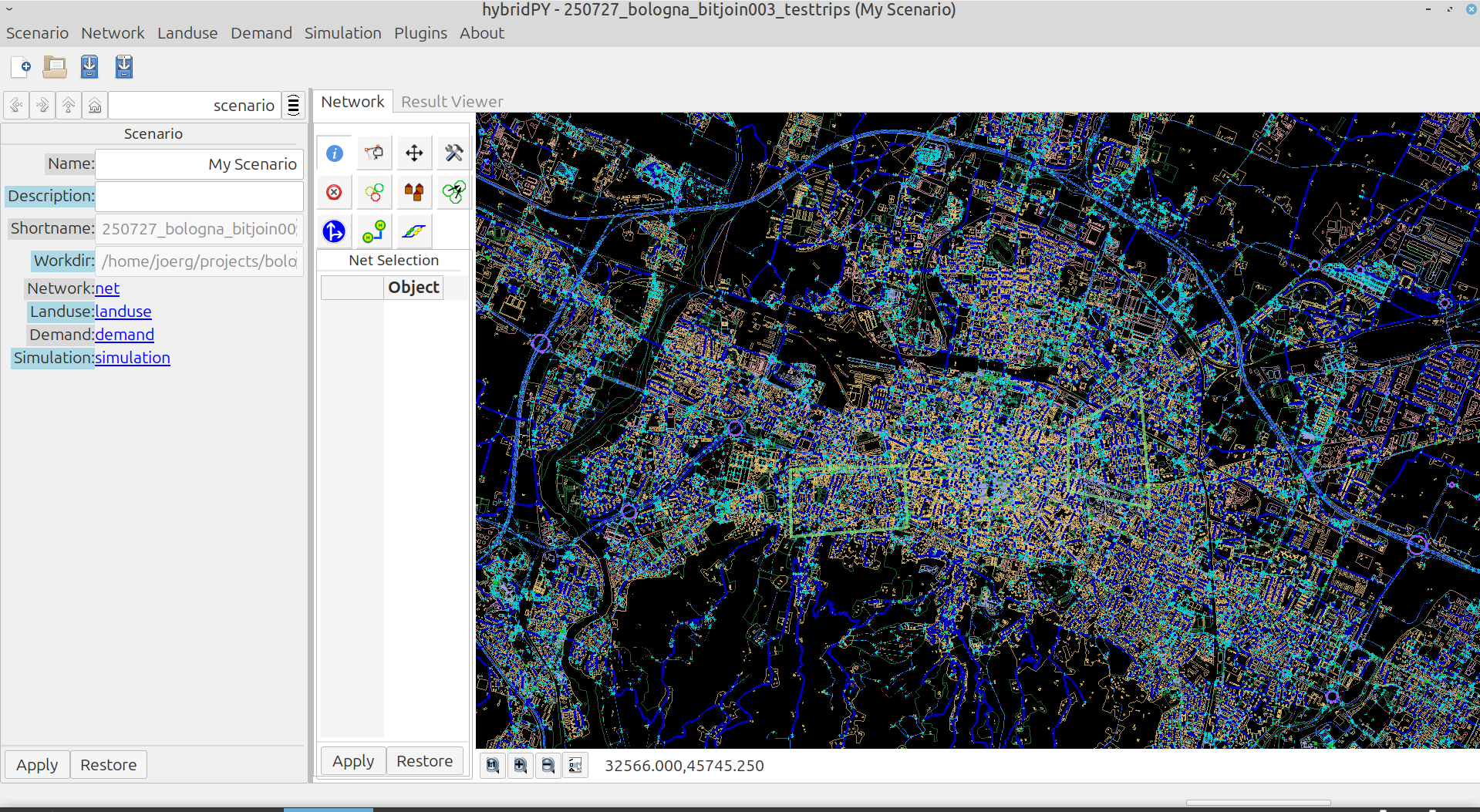Click the Object column header
Screen dimensions: 1480x812
click(x=413, y=288)
